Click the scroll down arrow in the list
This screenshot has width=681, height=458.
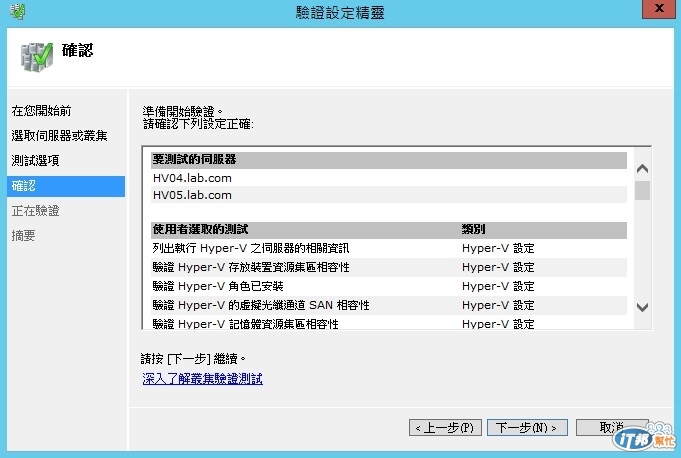[x=642, y=307]
